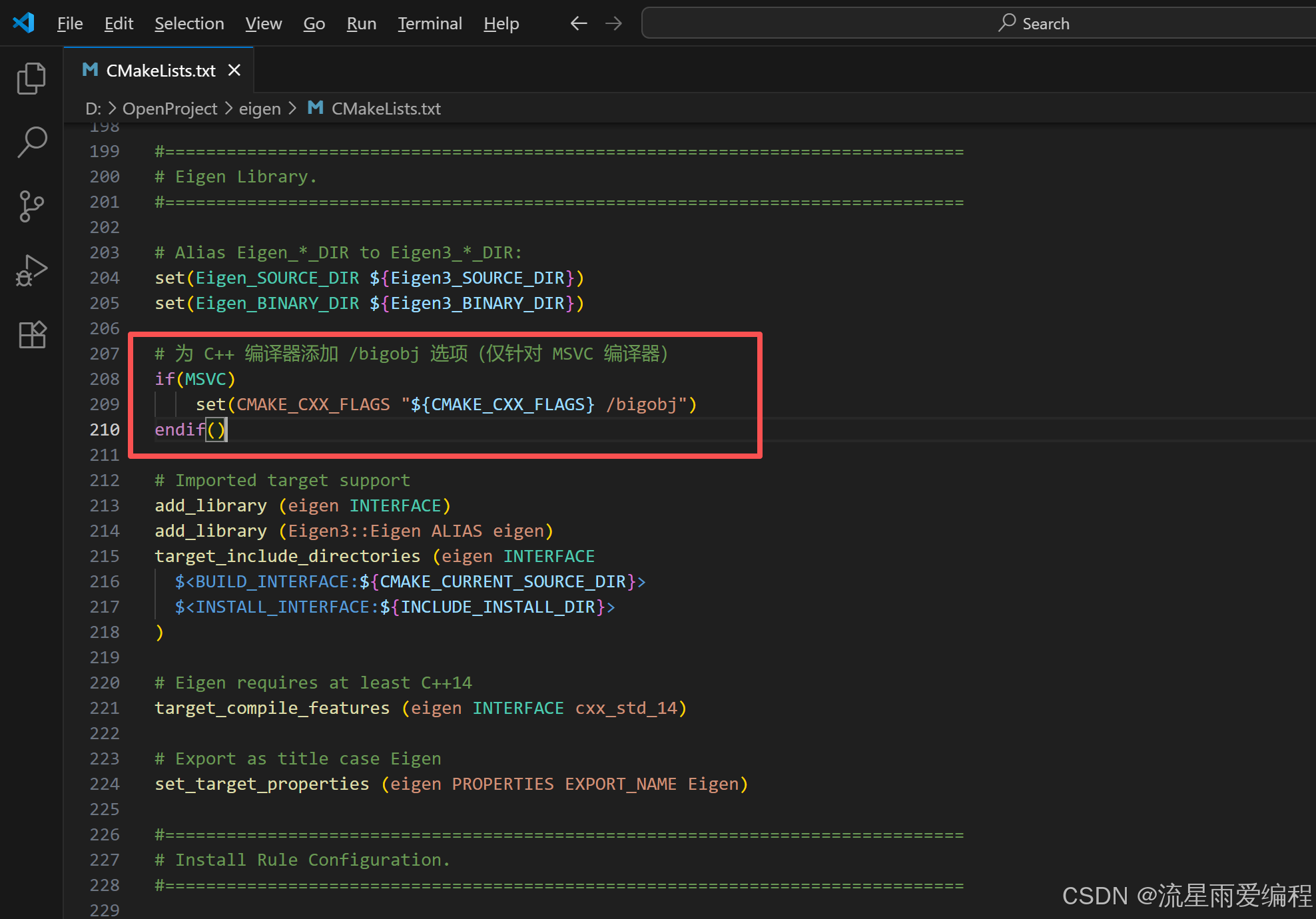The width and height of the screenshot is (1316, 919).
Task: Go back with the left arrow
Action: click(x=578, y=23)
